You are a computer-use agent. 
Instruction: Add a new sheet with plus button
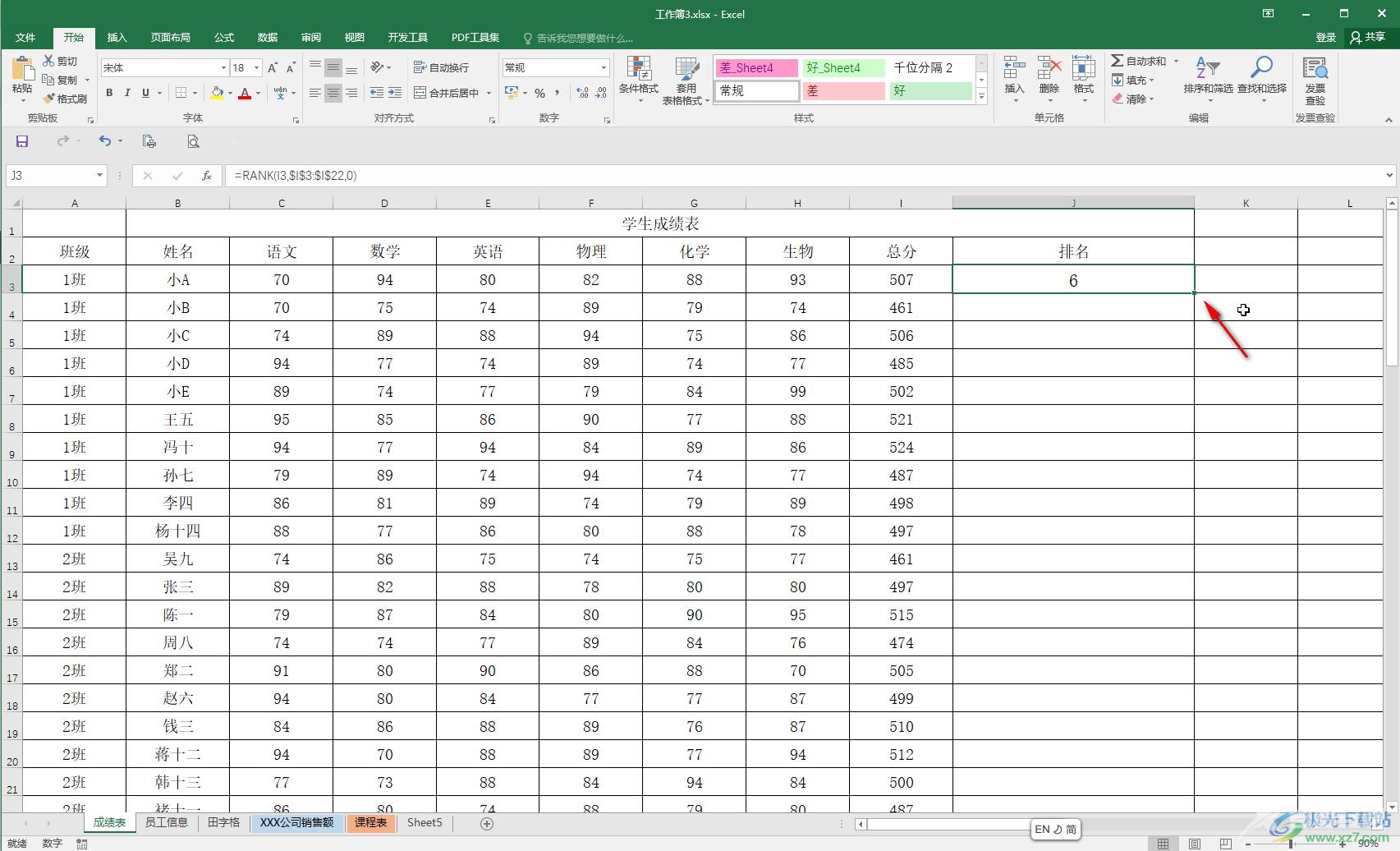point(487,823)
